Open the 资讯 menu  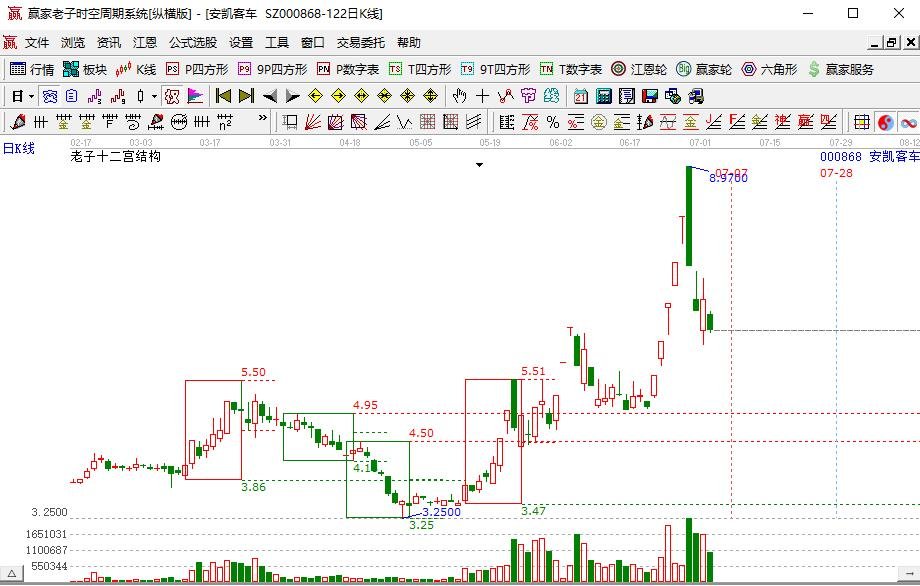pos(109,42)
